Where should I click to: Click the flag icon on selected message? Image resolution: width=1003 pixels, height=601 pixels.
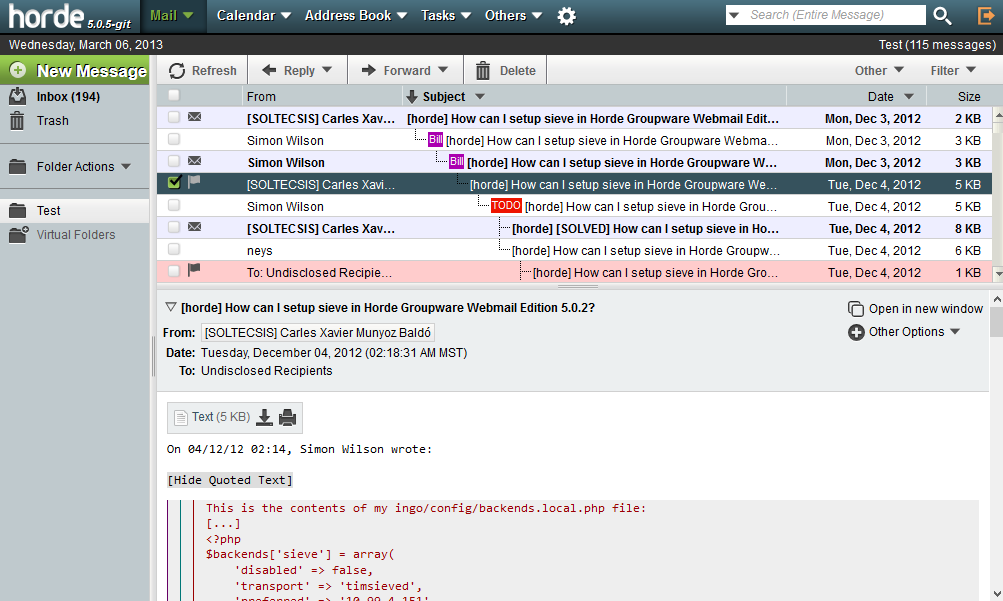(194, 182)
